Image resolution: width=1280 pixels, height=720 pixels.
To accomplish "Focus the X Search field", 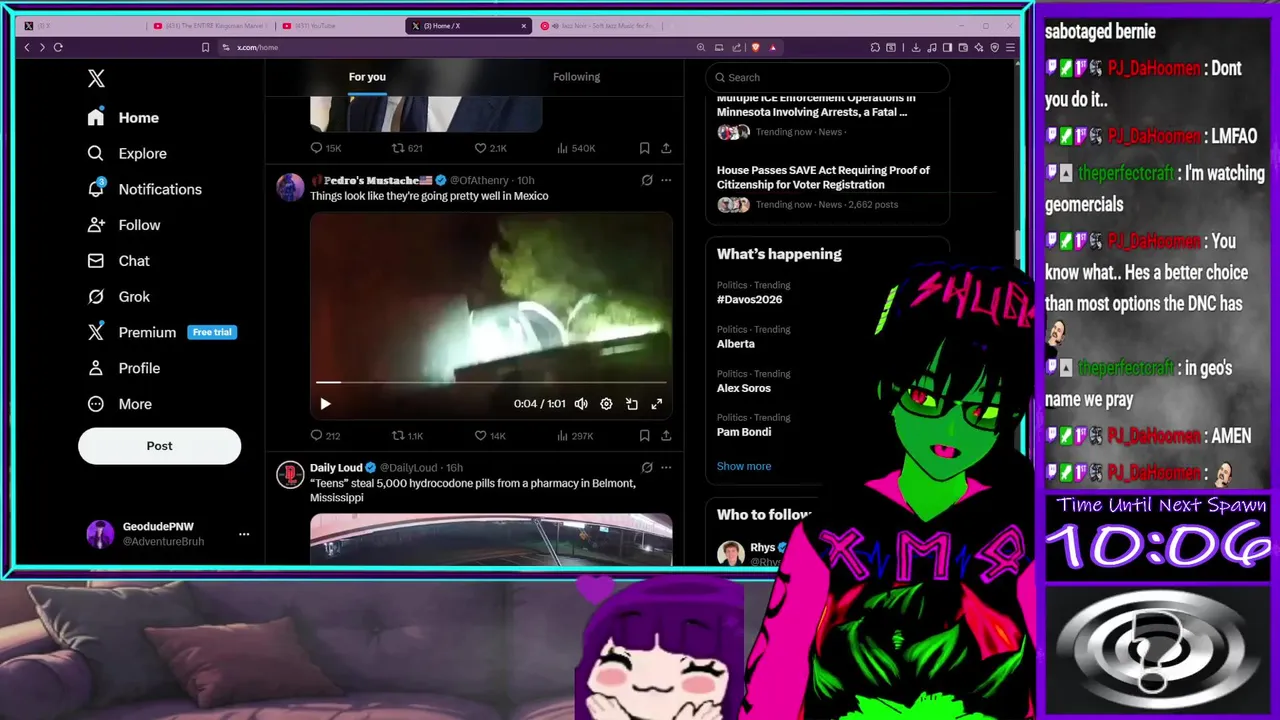I will point(827,77).
